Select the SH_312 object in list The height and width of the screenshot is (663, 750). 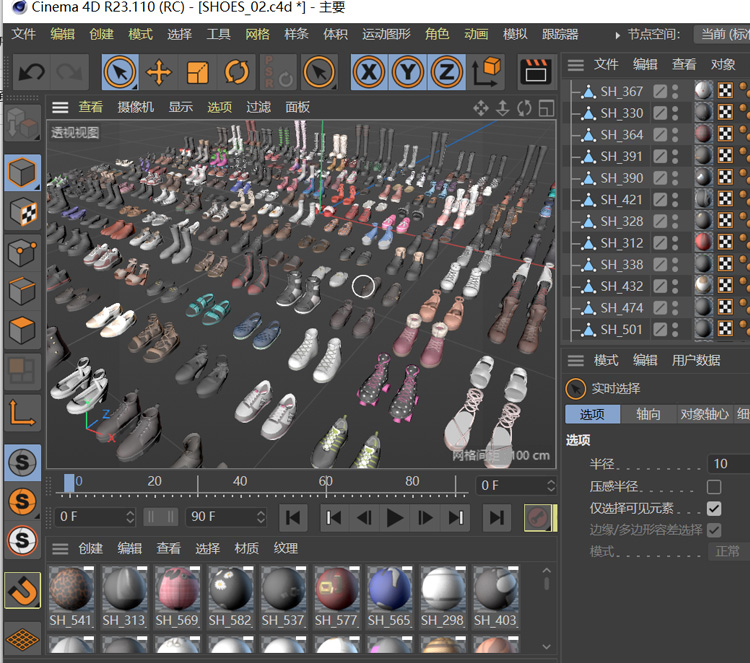[x=621, y=243]
